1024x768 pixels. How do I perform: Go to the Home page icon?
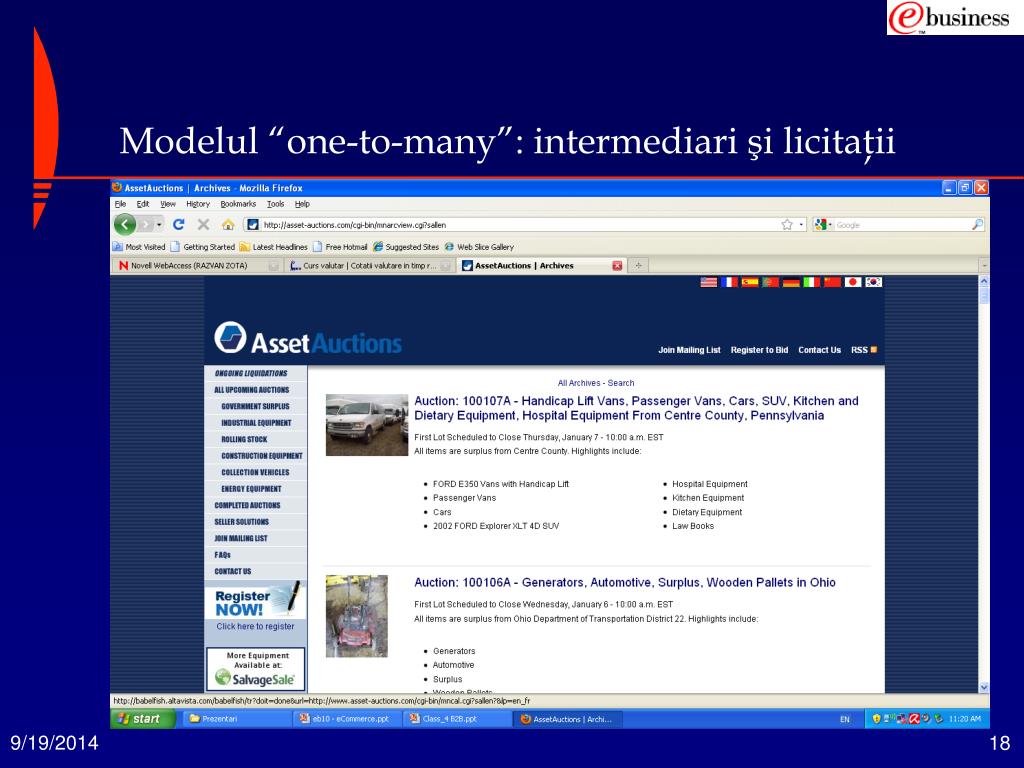coord(227,225)
